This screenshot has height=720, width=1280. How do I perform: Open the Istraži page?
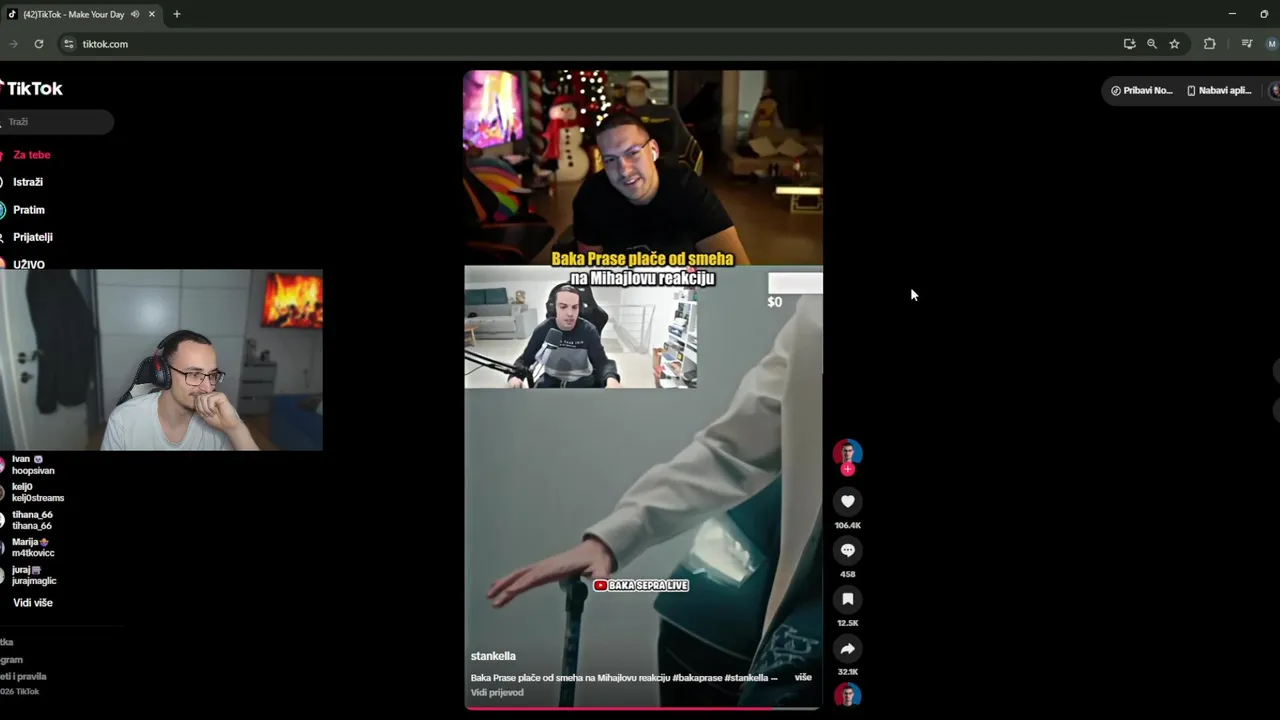point(27,182)
